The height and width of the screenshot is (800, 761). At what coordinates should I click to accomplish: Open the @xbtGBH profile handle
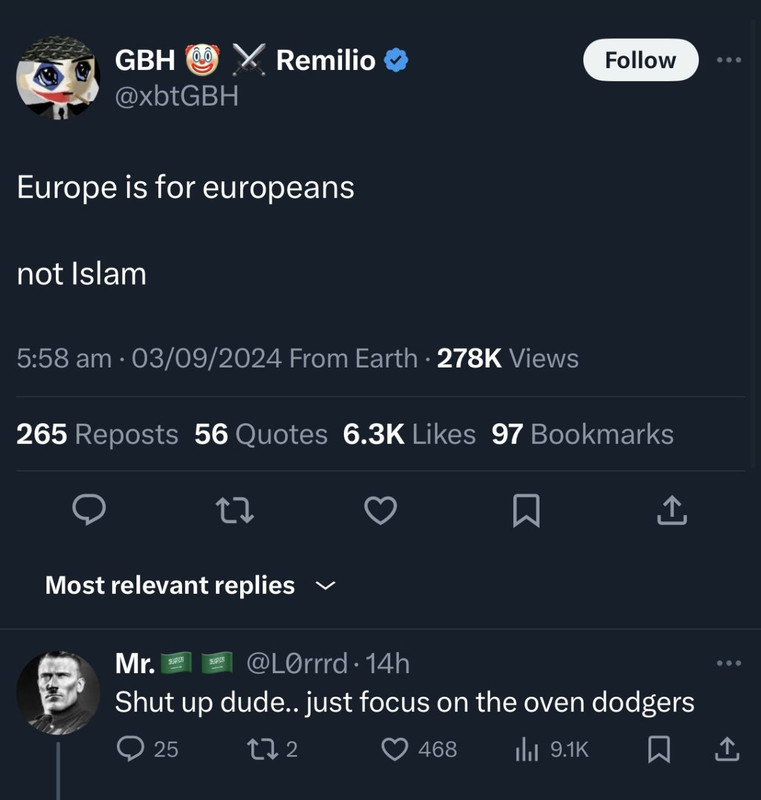(177, 97)
